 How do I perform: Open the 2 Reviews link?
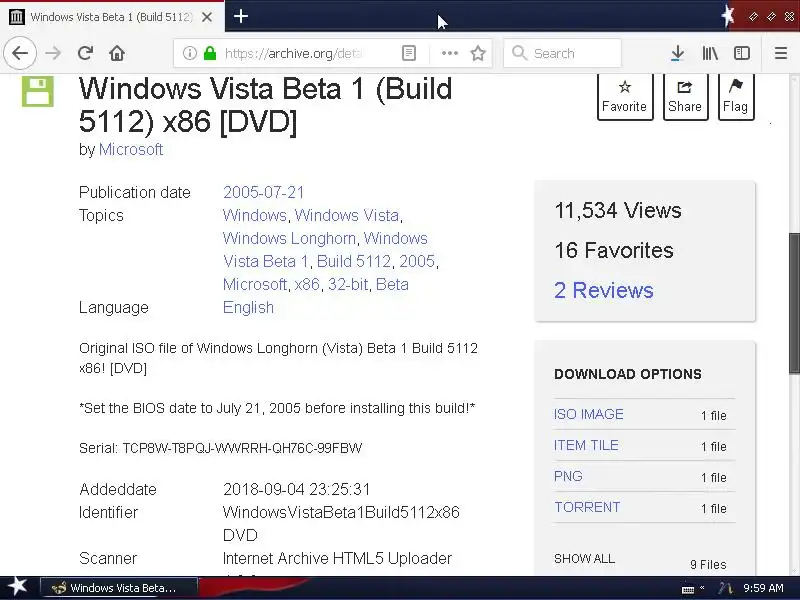pos(604,290)
